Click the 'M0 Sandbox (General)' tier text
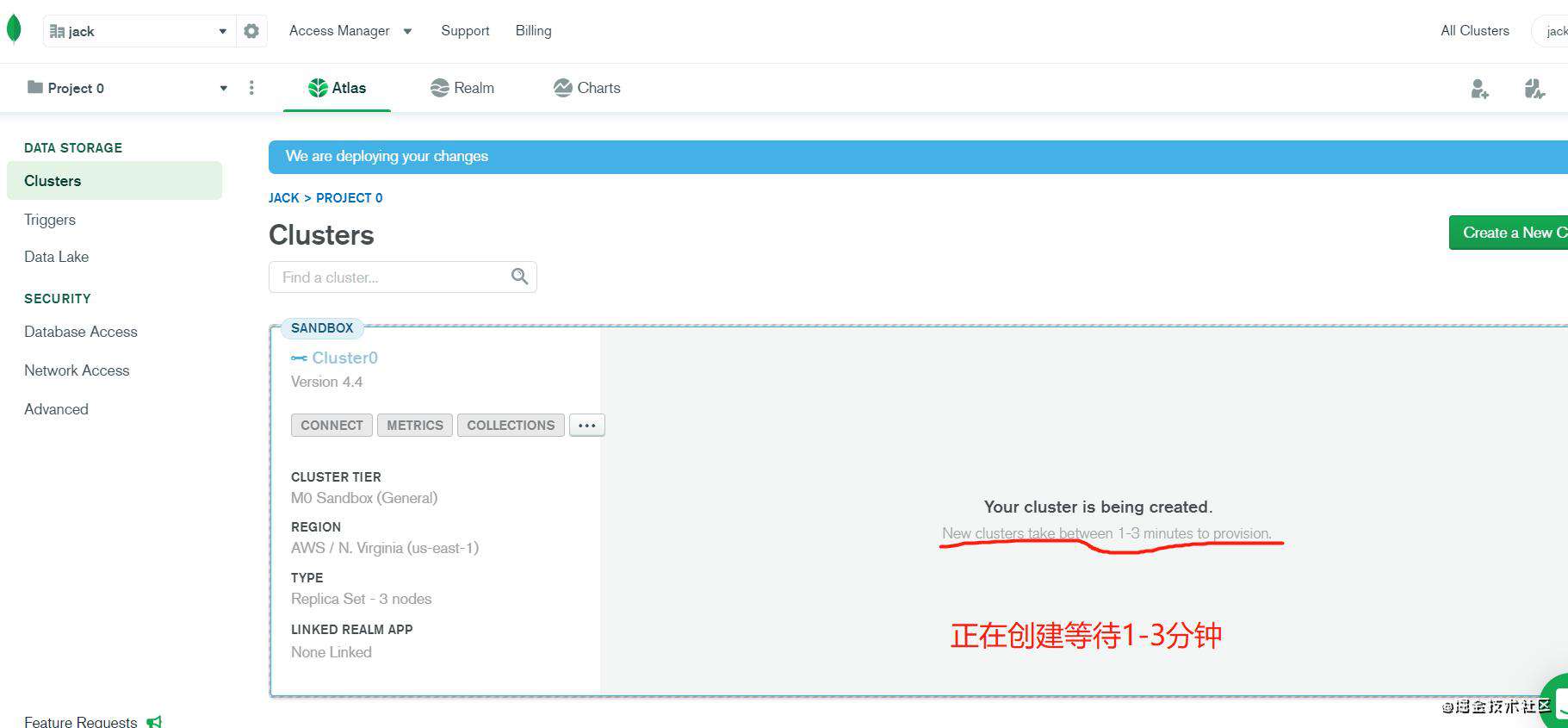The image size is (1568, 728). tap(364, 498)
